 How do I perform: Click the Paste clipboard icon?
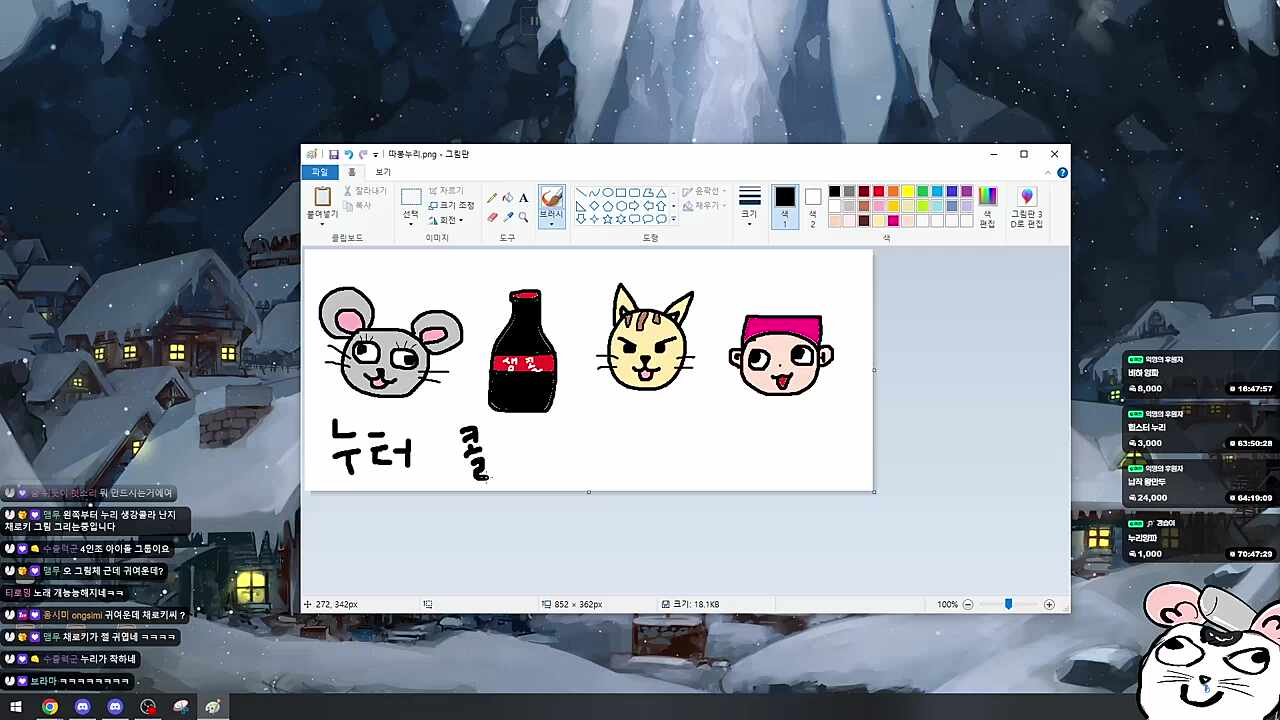click(322, 196)
